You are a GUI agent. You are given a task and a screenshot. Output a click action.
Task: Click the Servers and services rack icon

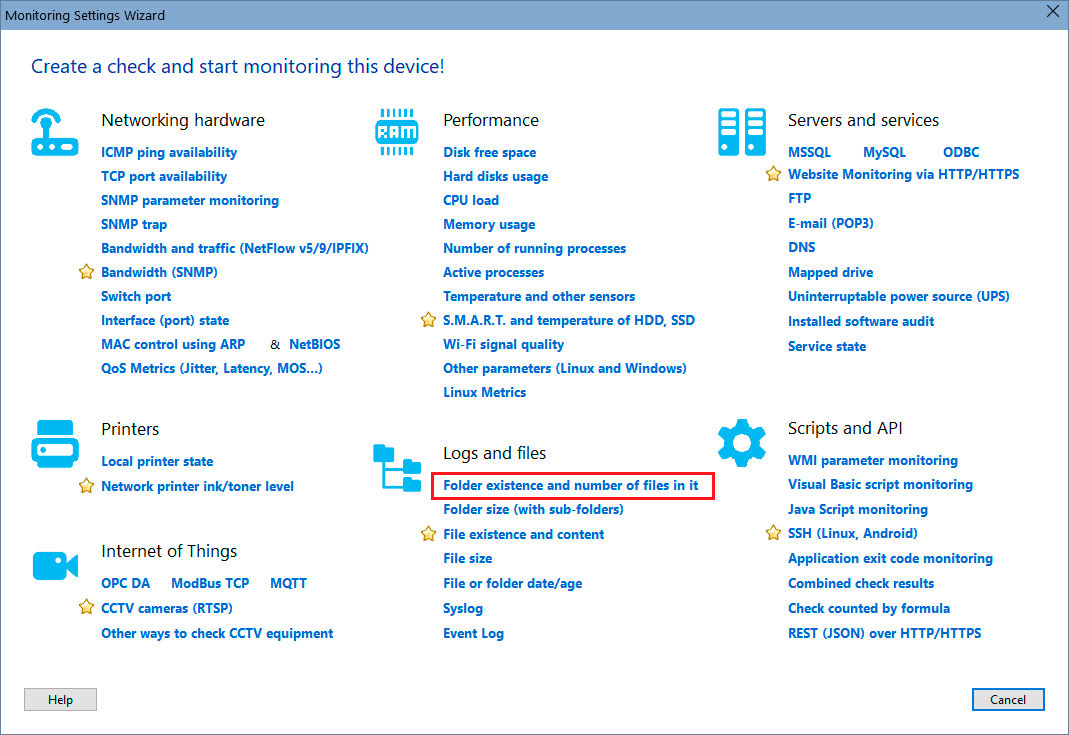click(x=742, y=131)
